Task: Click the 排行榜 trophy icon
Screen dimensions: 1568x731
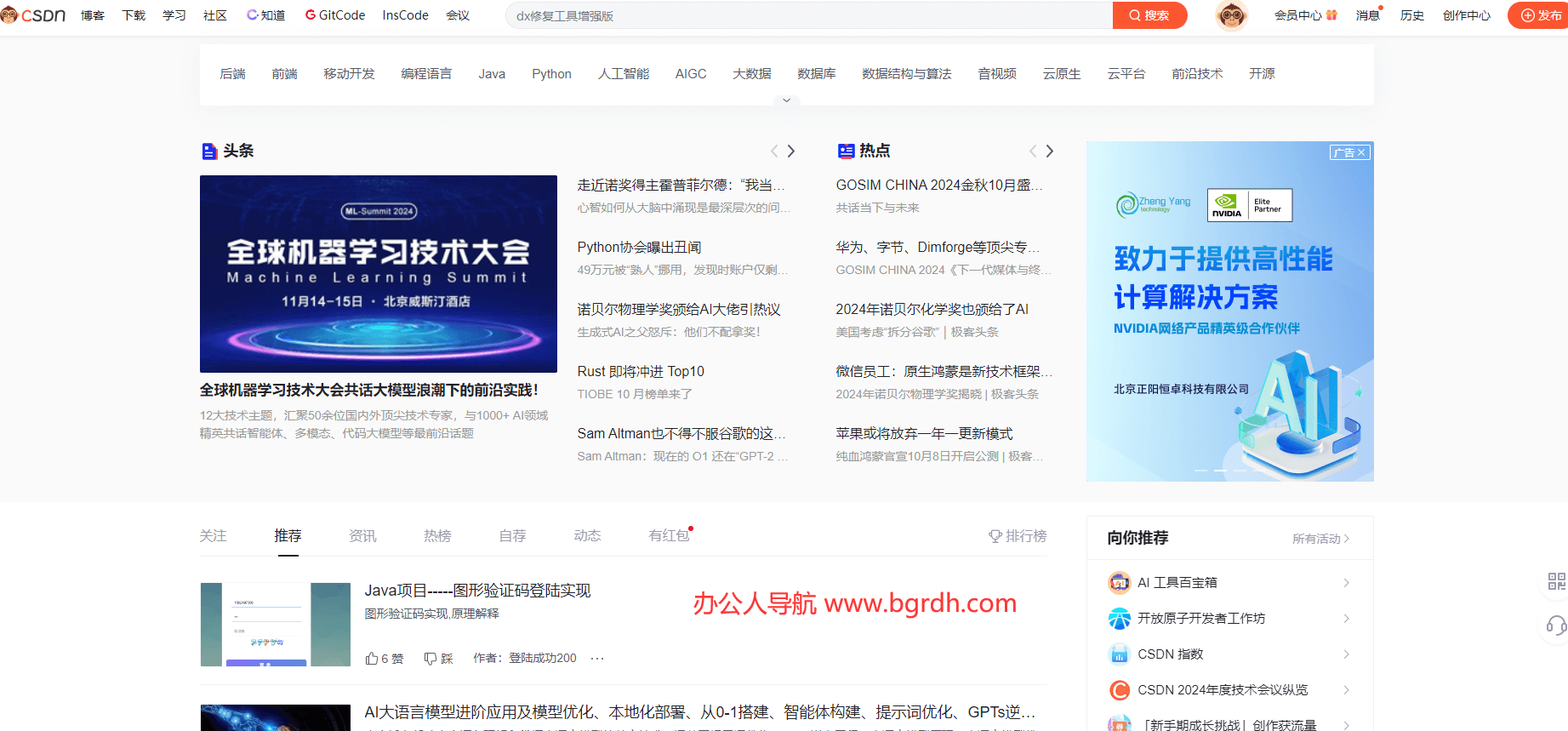Action: pos(995,536)
